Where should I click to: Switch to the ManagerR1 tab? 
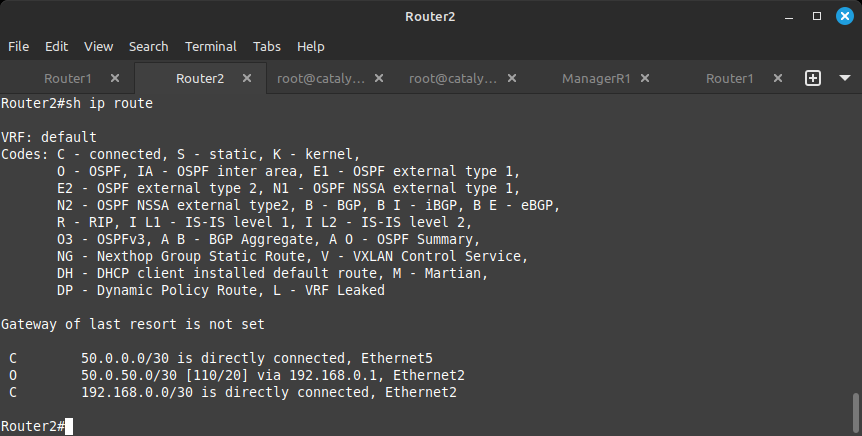[x=596, y=78]
